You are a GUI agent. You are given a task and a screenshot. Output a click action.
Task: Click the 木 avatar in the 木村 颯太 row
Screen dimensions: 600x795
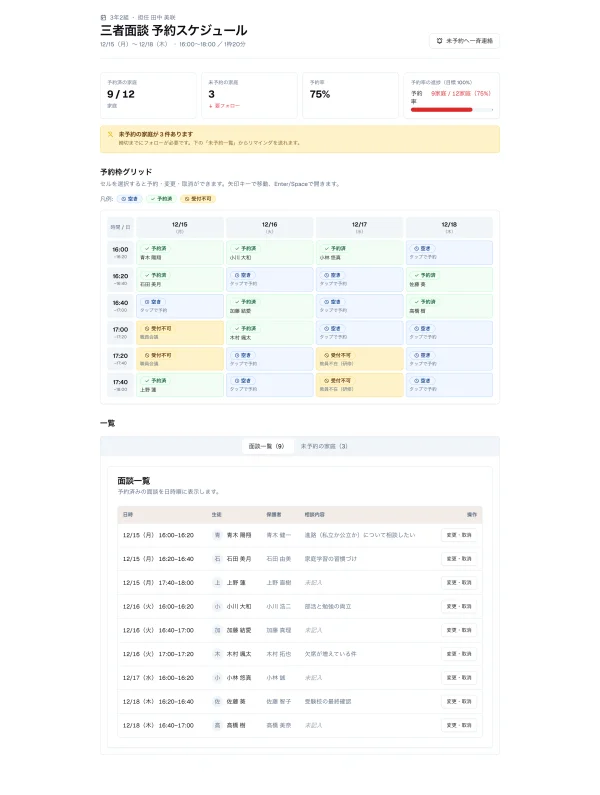(217, 654)
